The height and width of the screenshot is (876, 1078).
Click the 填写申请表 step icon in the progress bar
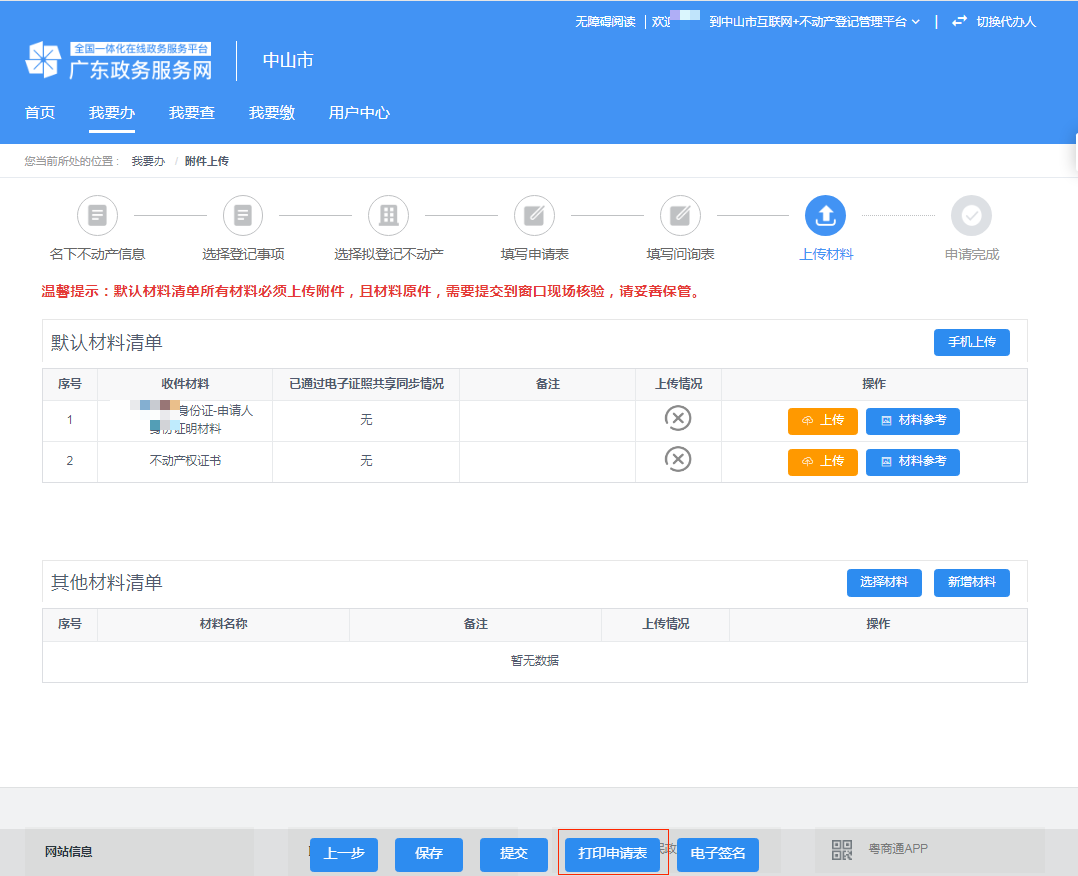[x=533, y=215]
